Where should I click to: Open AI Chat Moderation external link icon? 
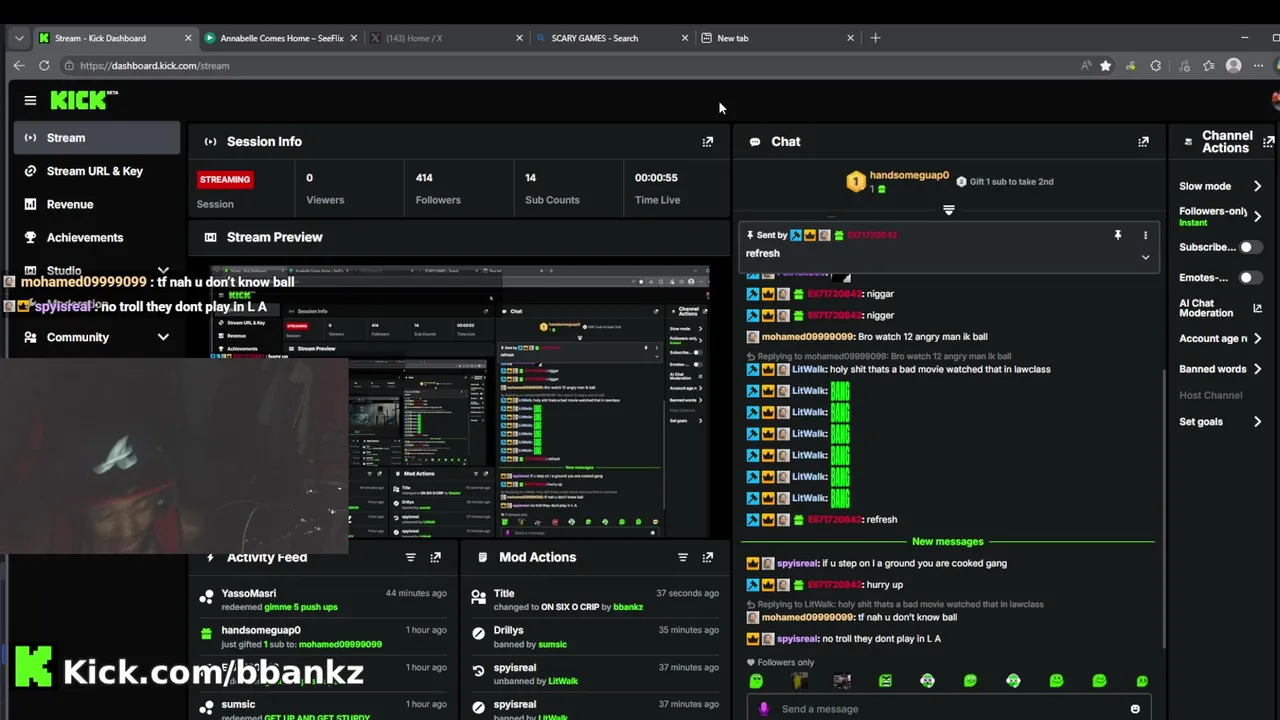(1257, 308)
